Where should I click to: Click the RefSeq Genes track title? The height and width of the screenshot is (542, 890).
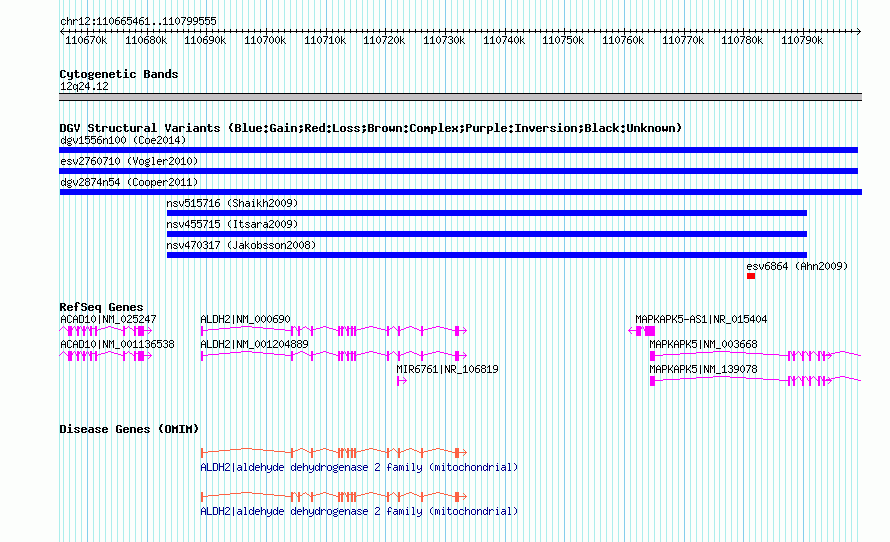(101, 307)
